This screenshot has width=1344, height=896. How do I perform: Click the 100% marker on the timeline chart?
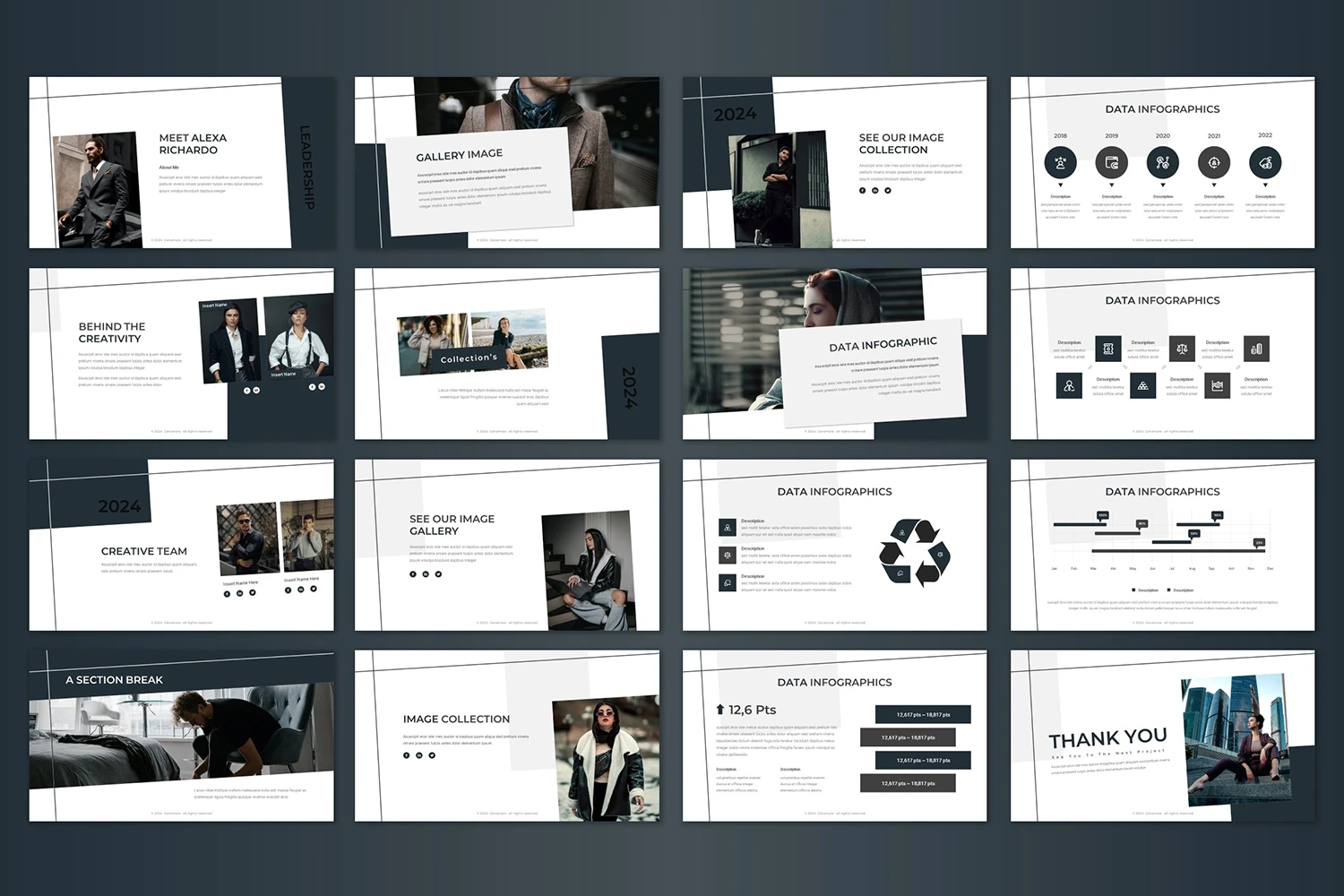(1102, 515)
